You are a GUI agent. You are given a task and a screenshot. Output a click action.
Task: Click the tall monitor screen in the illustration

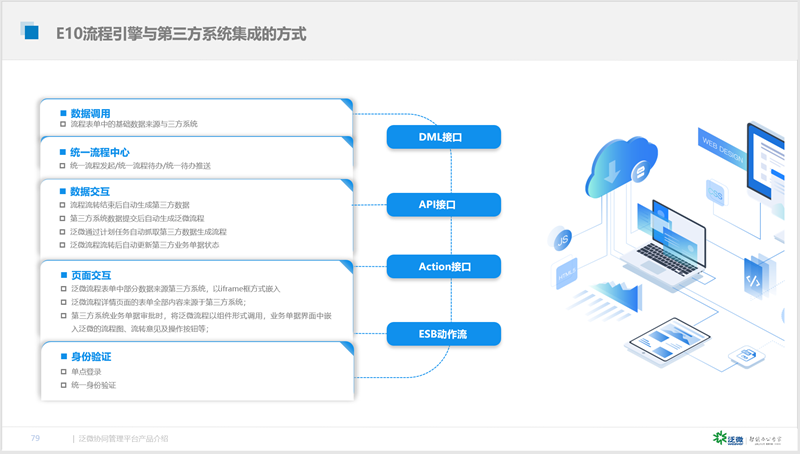coord(765,163)
